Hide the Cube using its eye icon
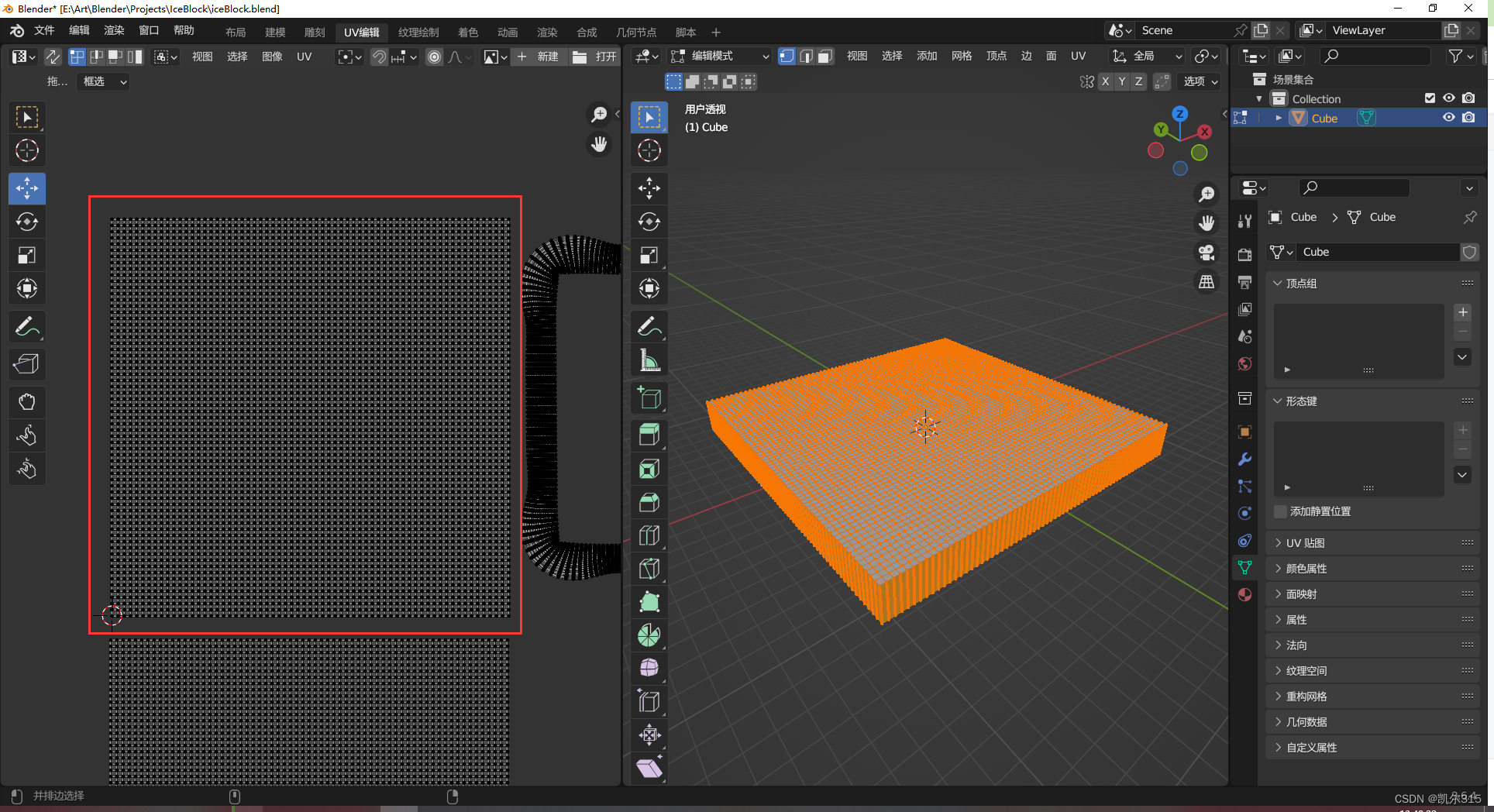This screenshot has height=812, width=1494. tap(1449, 117)
